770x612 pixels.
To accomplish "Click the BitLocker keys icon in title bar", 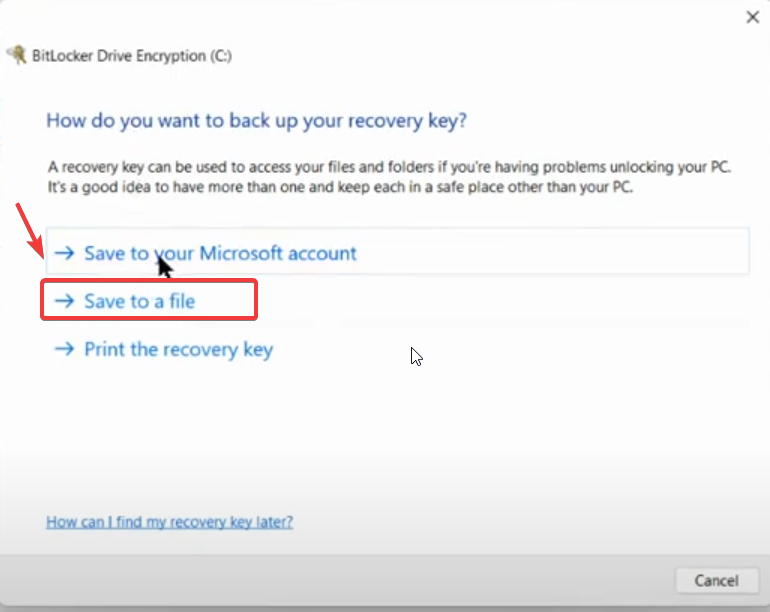I will point(15,55).
